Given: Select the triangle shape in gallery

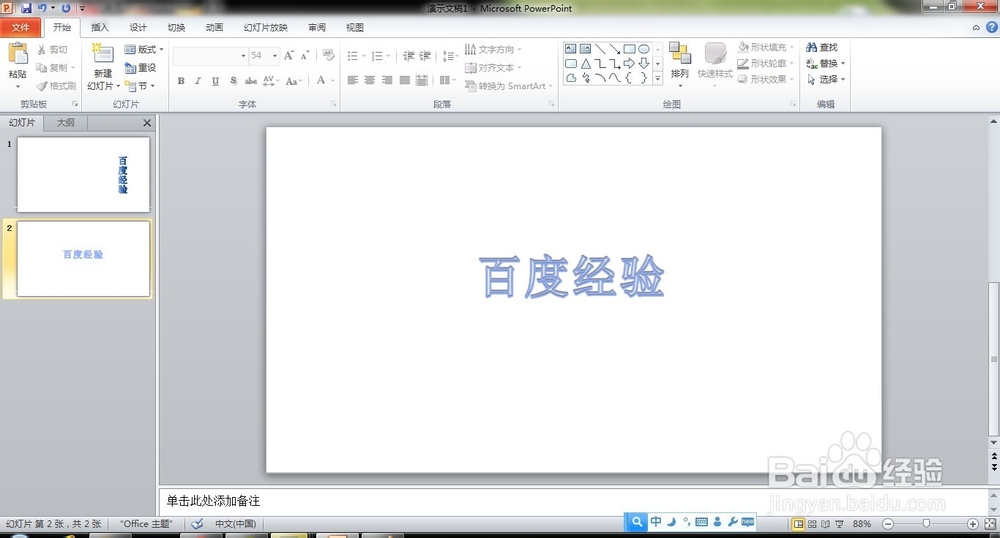Looking at the screenshot, I should pyautogui.click(x=585, y=64).
